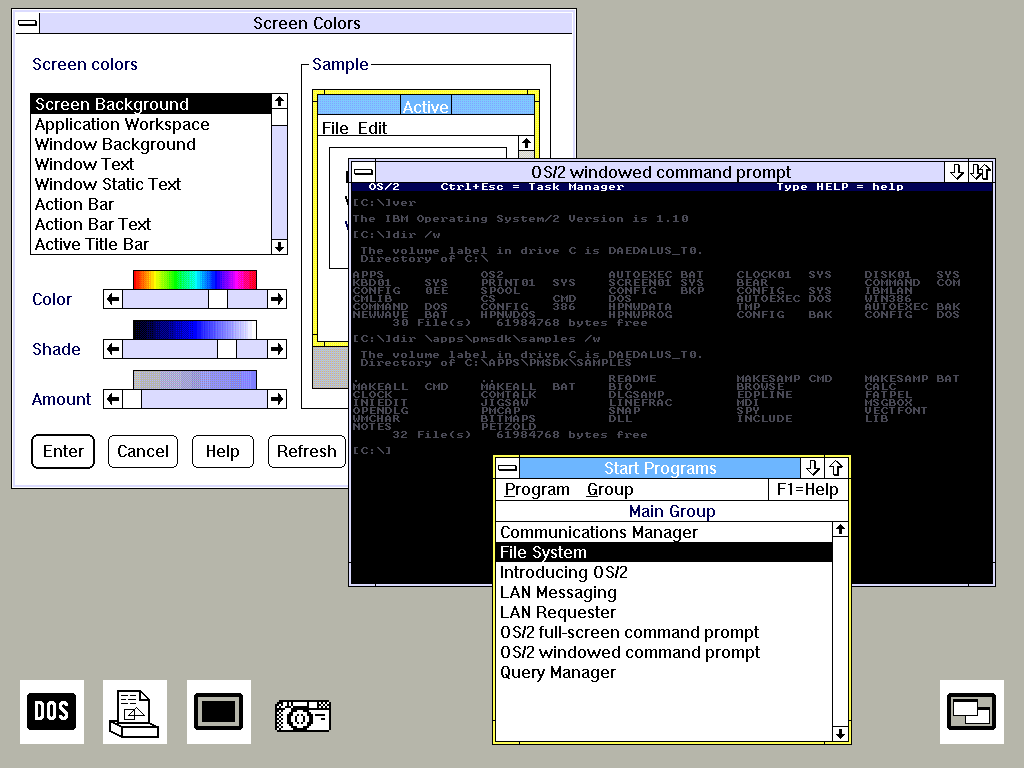1024x768 pixels.
Task: Open the Program menu in Start Programs
Action: (537, 490)
